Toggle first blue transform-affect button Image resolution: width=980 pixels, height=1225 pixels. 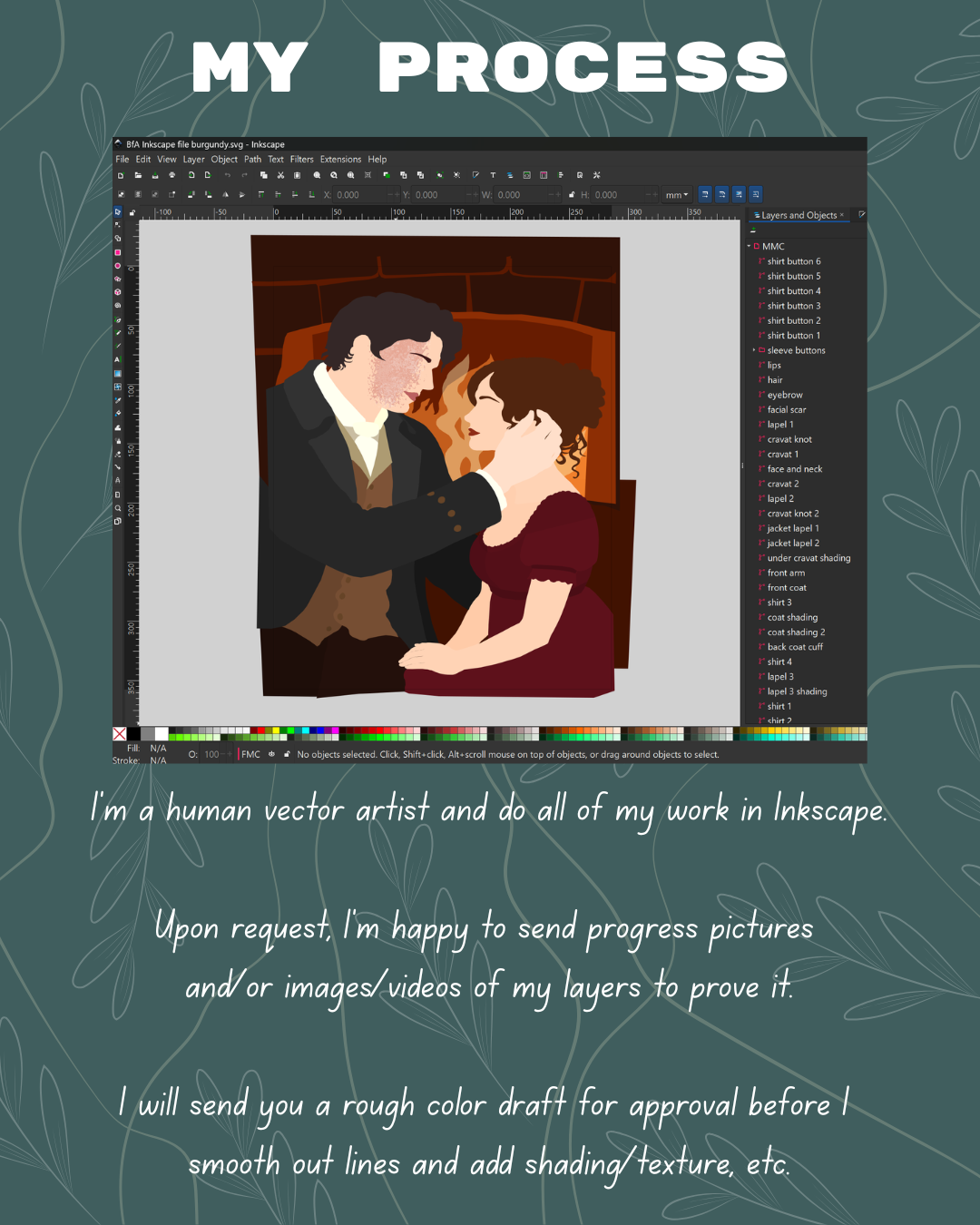705,194
